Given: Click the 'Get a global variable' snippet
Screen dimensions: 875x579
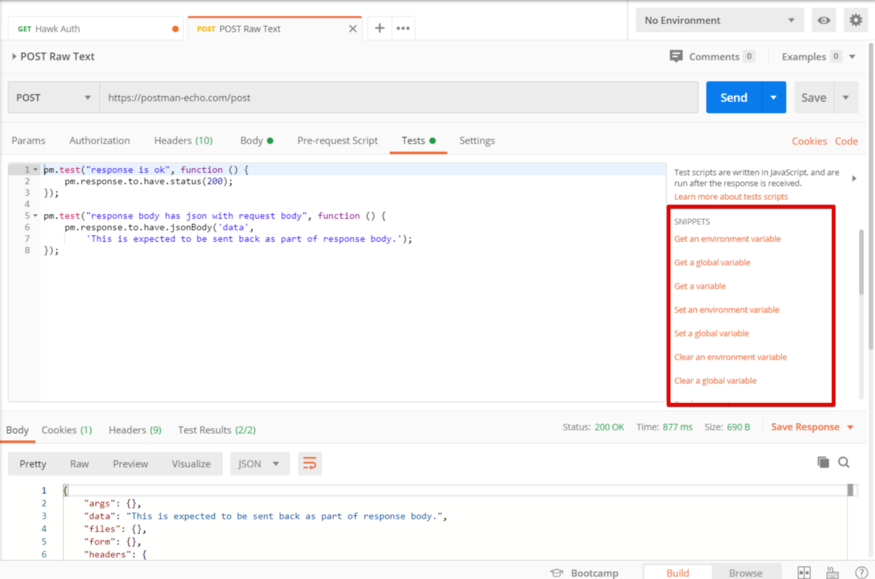Looking at the screenshot, I should pyautogui.click(x=712, y=263).
